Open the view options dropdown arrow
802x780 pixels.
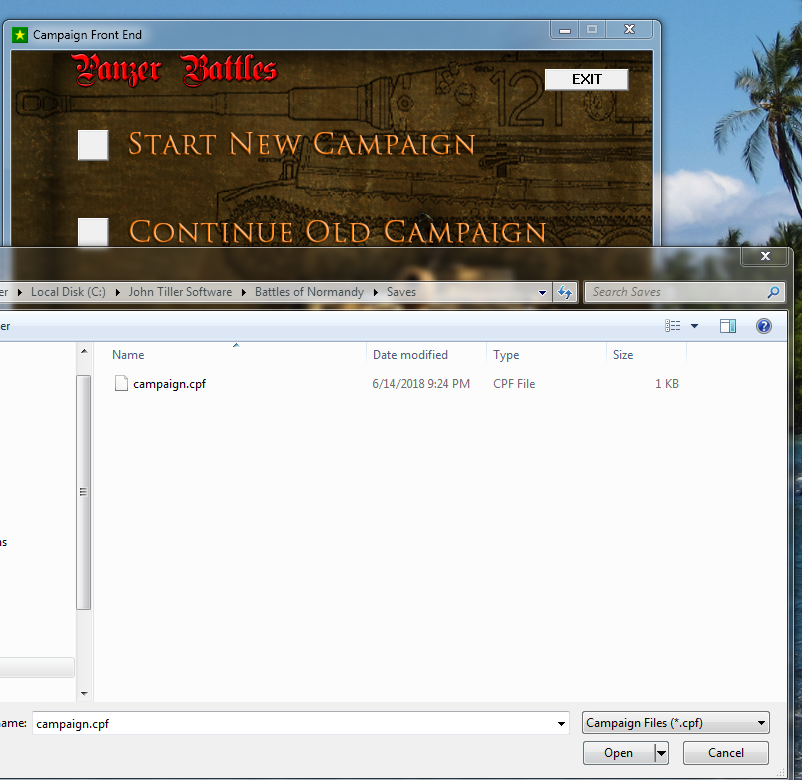tap(694, 326)
